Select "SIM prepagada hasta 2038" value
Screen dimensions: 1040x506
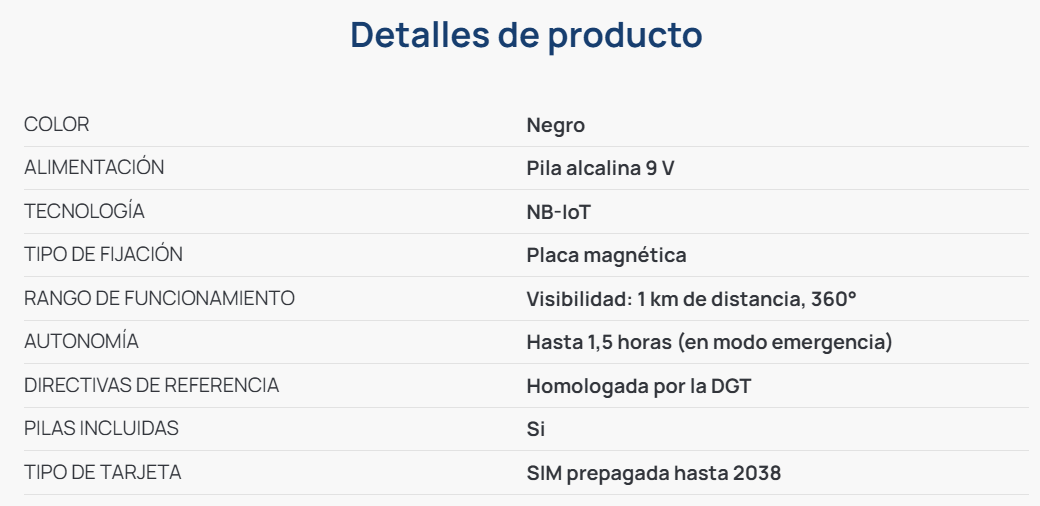pyautogui.click(x=653, y=473)
